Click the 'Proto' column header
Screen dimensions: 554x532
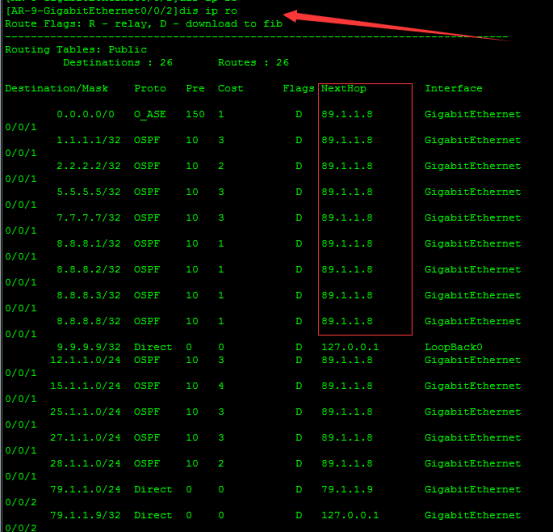coord(150,88)
